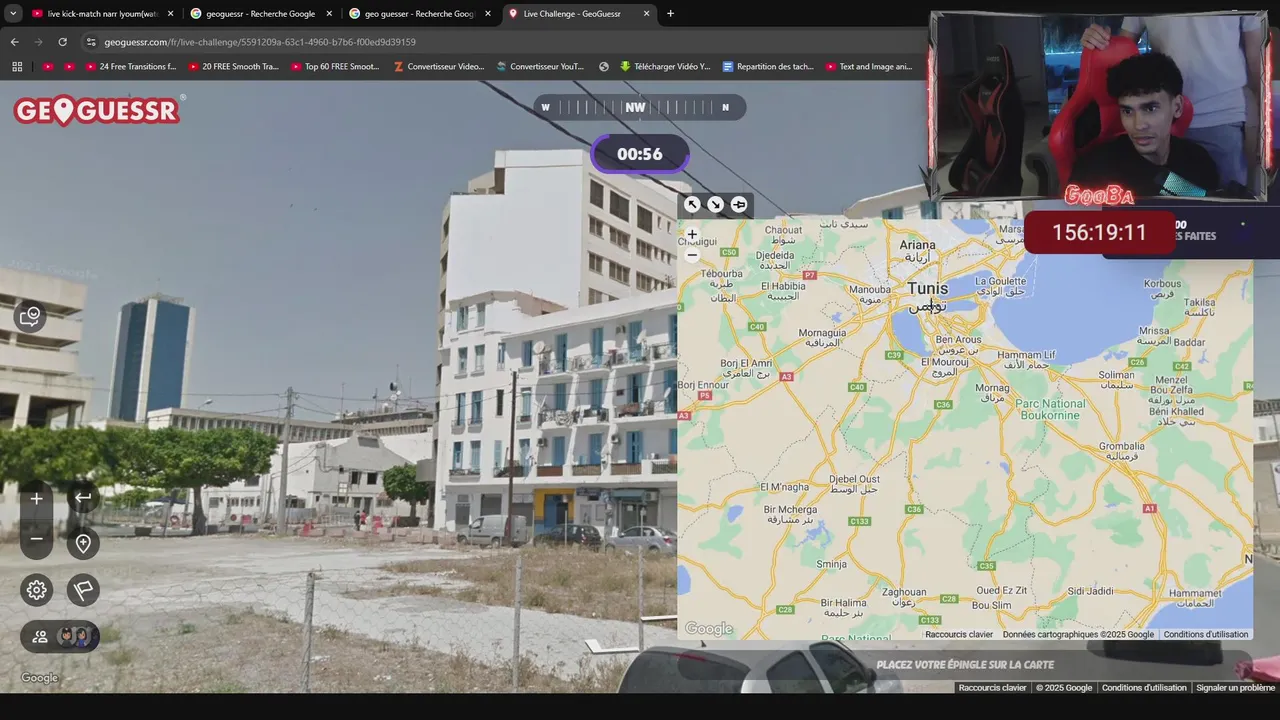Place the pin on Bir Mcherga
Viewport: 1280px width, 720px height.
coord(790,509)
